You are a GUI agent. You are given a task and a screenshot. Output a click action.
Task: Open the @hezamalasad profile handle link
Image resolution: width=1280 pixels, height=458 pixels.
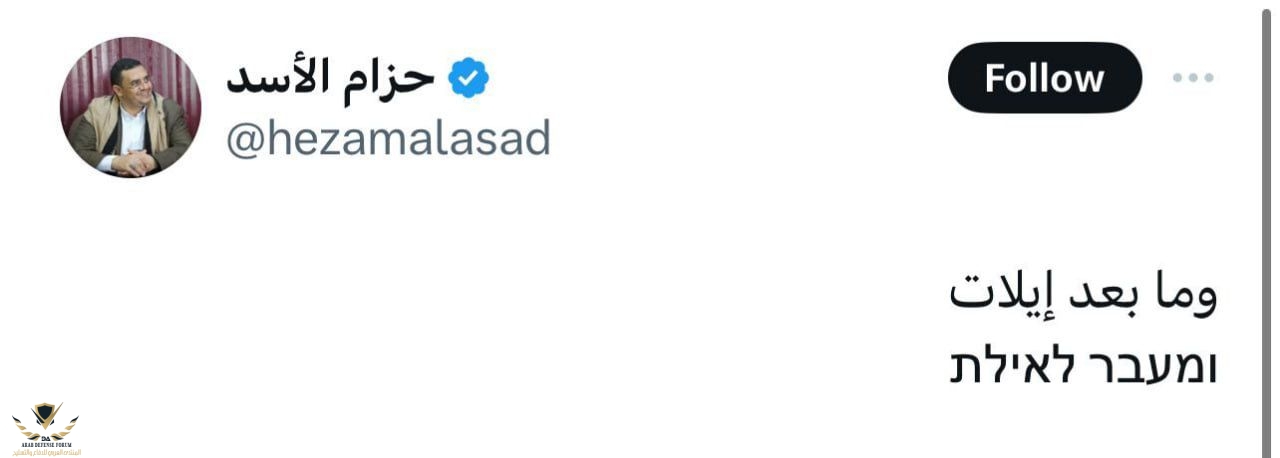pos(388,138)
